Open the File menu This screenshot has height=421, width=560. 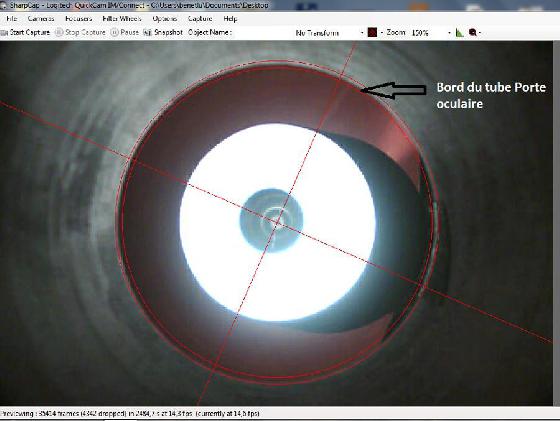click(11, 19)
